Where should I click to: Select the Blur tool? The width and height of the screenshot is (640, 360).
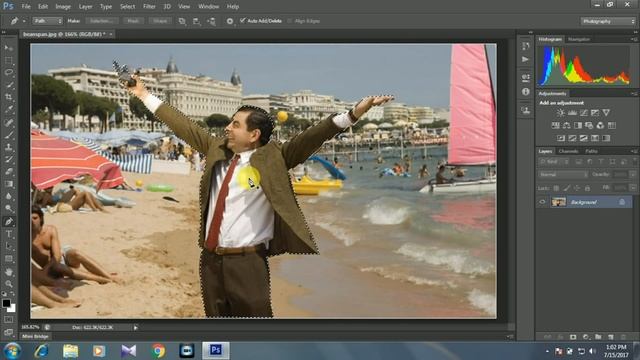pos(9,196)
